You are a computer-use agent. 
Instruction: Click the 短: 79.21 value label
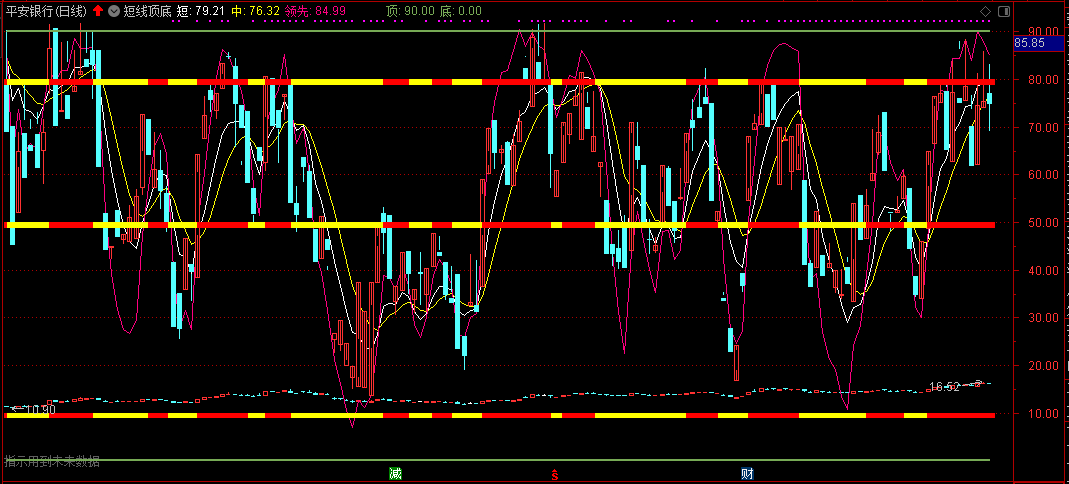click(200, 11)
